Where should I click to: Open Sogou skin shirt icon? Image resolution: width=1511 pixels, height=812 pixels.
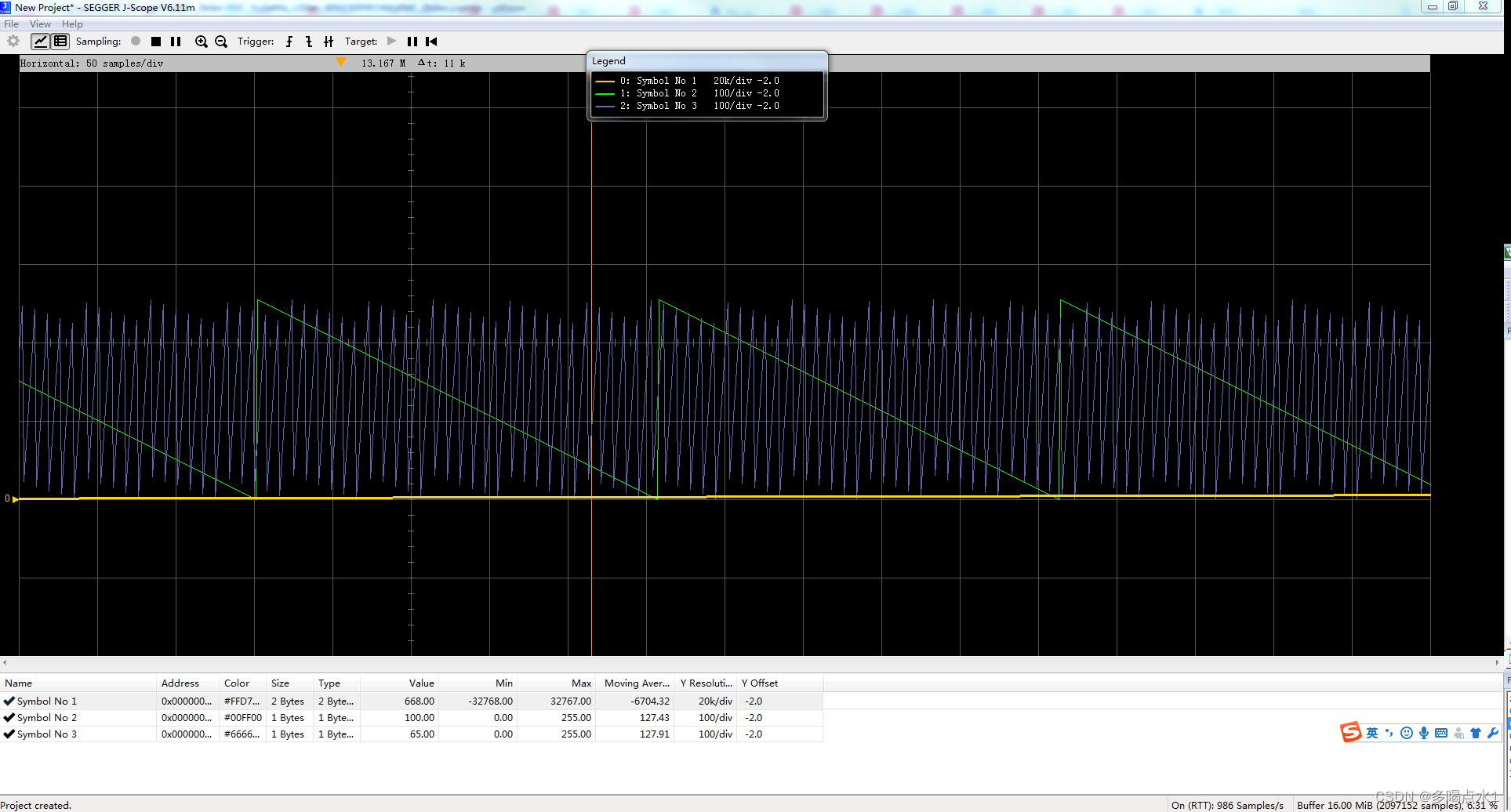point(1475,733)
